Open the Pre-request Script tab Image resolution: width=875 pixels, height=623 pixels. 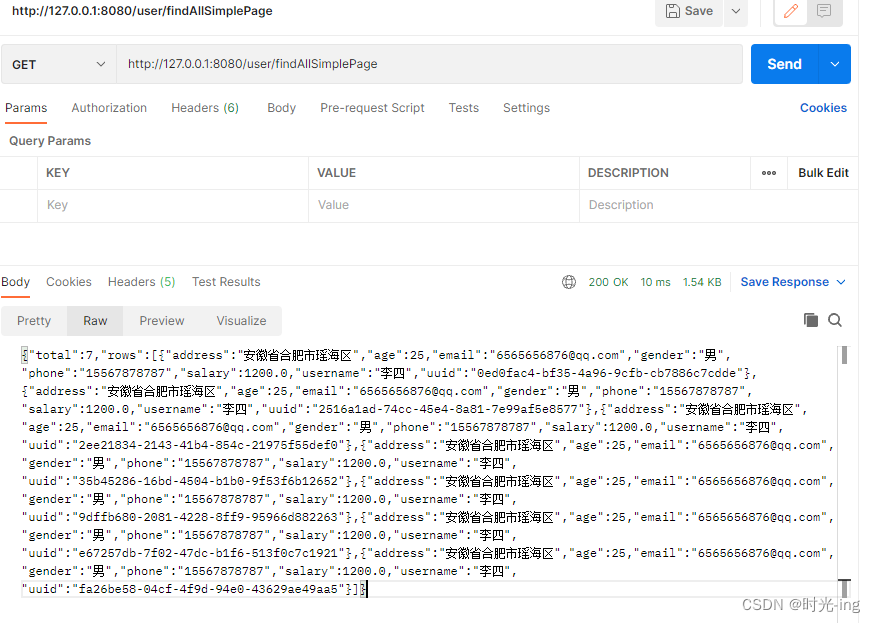372,108
